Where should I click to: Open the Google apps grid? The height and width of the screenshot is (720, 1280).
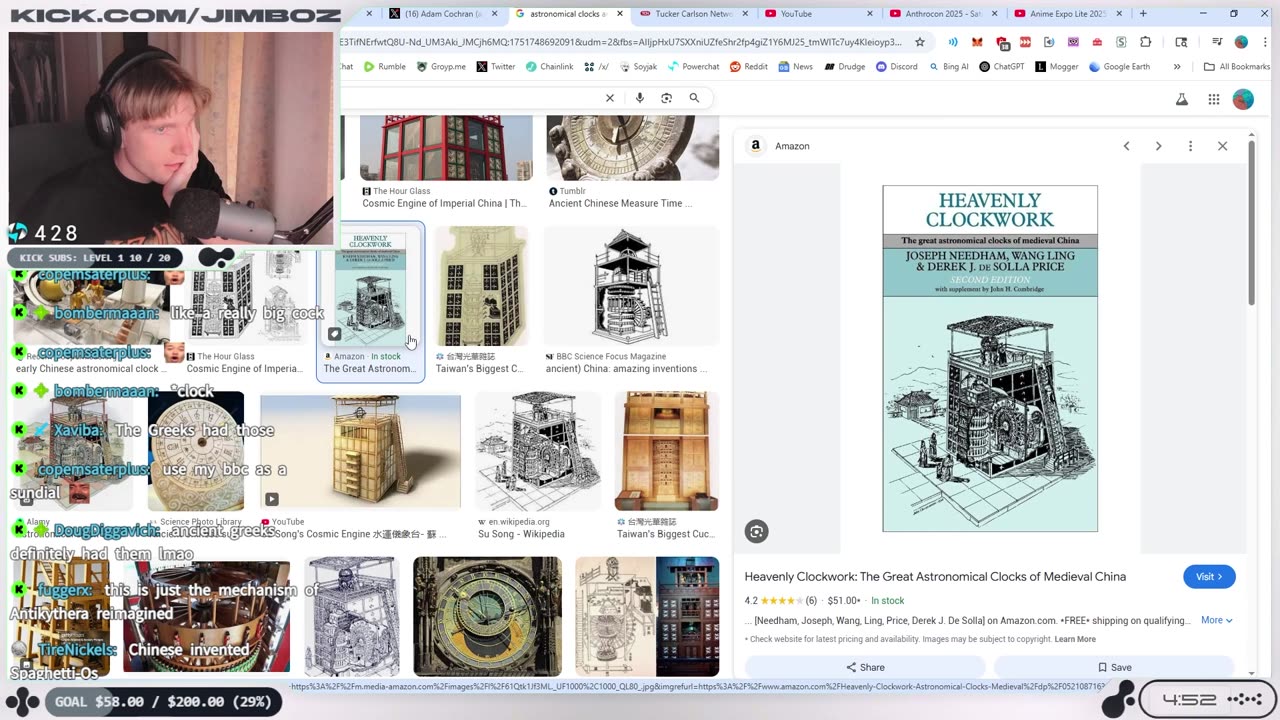(1213, 99)
